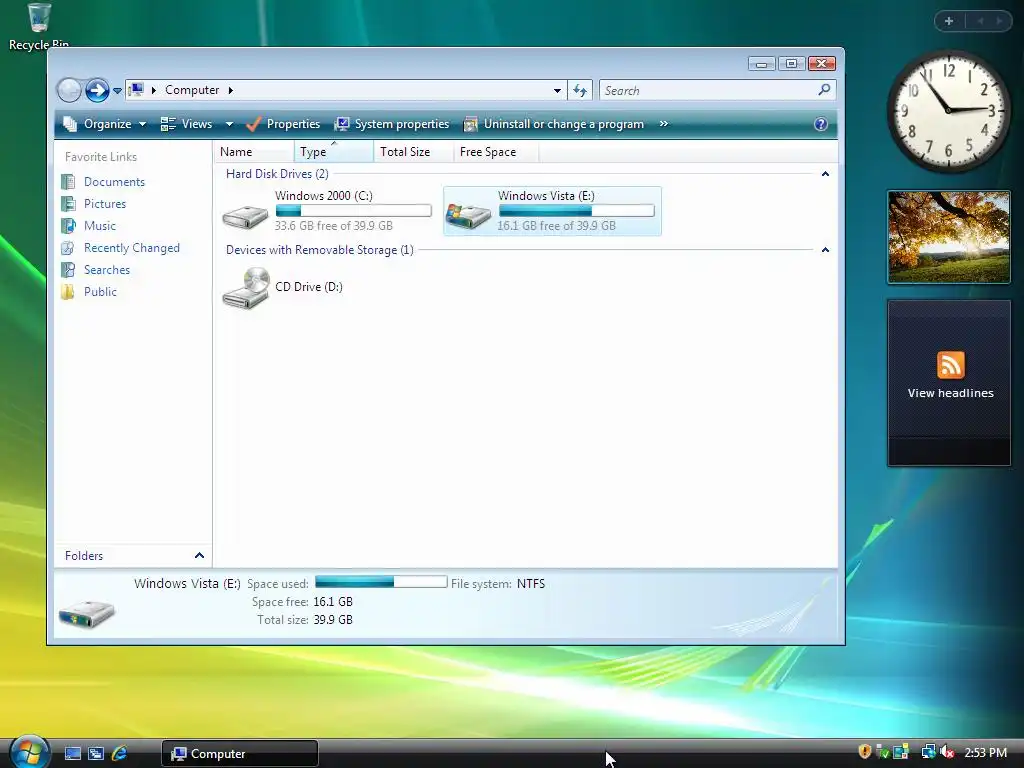Open Searches favorite link

106,270
